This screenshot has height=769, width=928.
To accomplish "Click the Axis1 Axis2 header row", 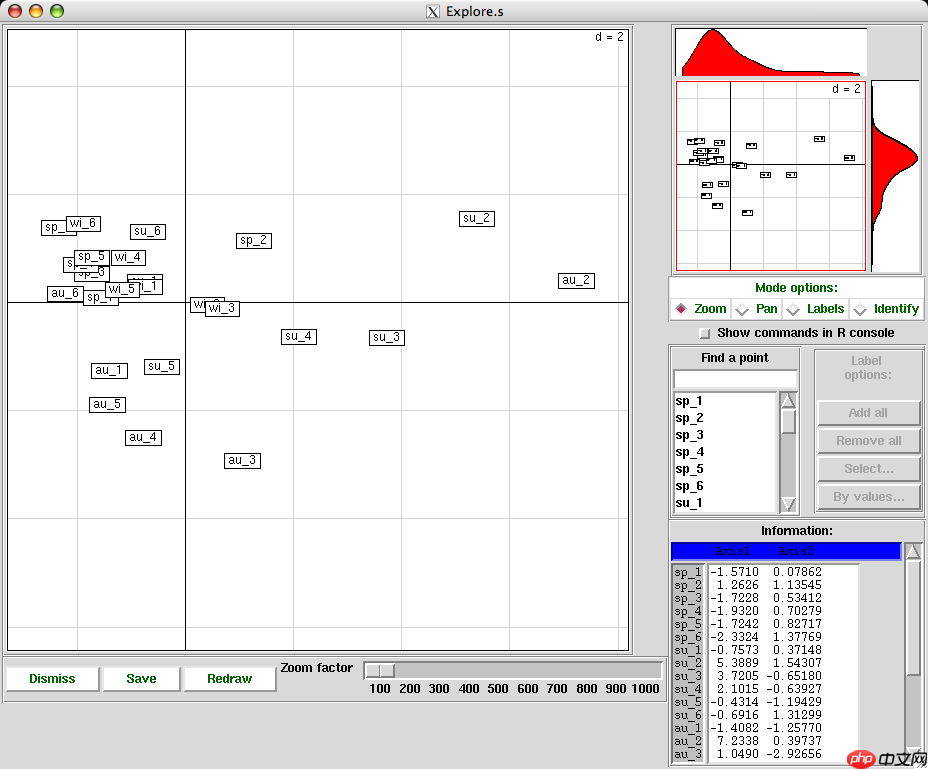I will 786,551.
